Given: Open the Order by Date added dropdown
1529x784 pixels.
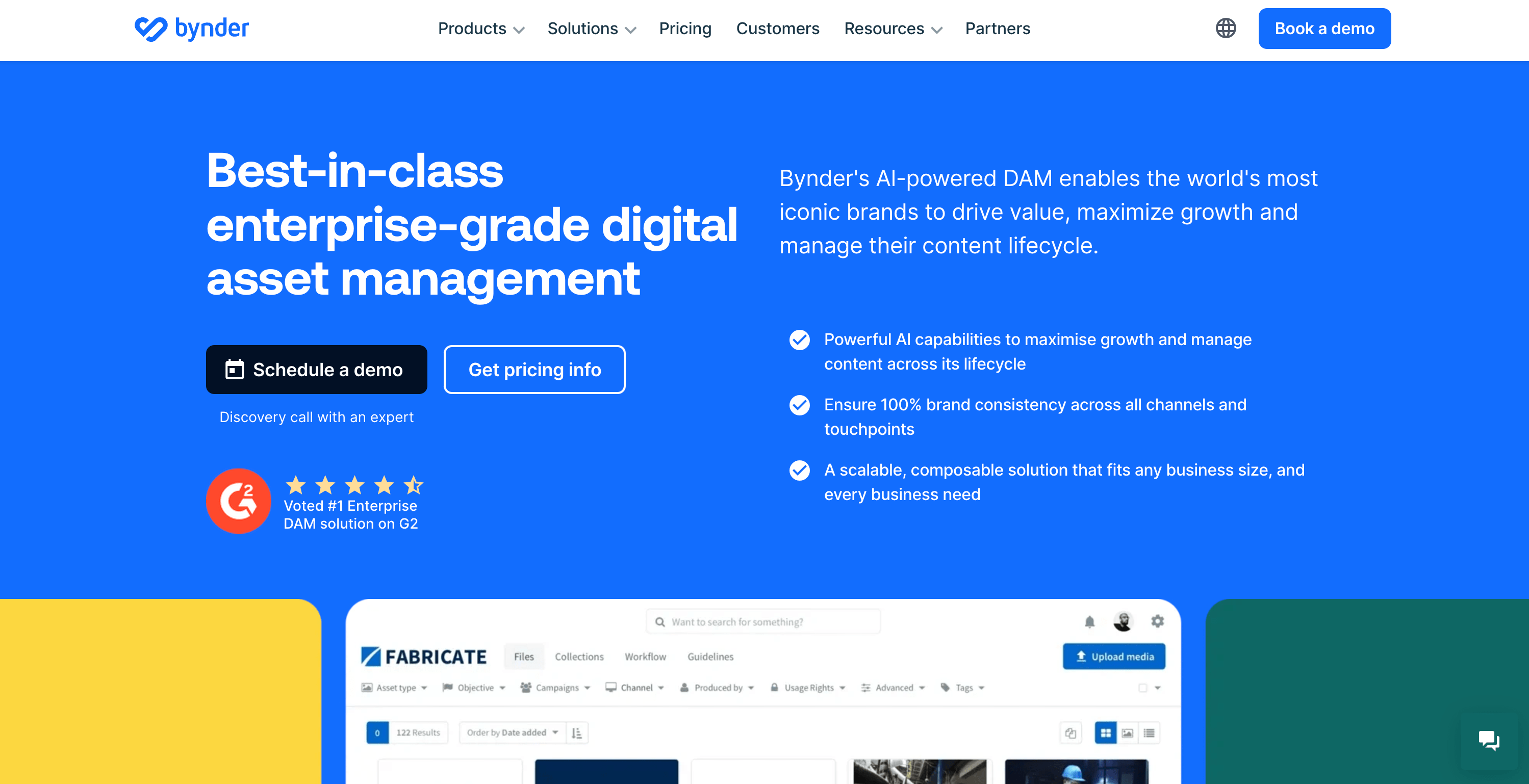Looking at the screenshot, I should (x=512, y=733).
